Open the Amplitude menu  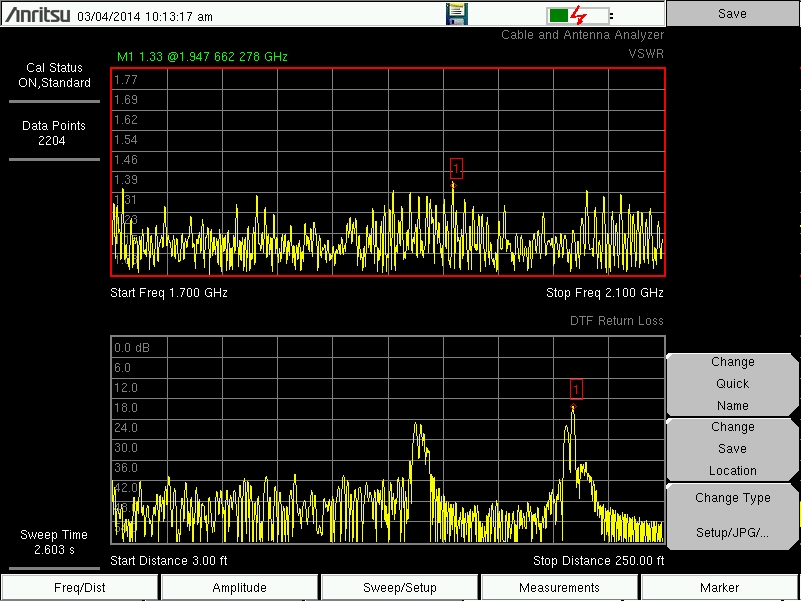[x=240, y=588]
